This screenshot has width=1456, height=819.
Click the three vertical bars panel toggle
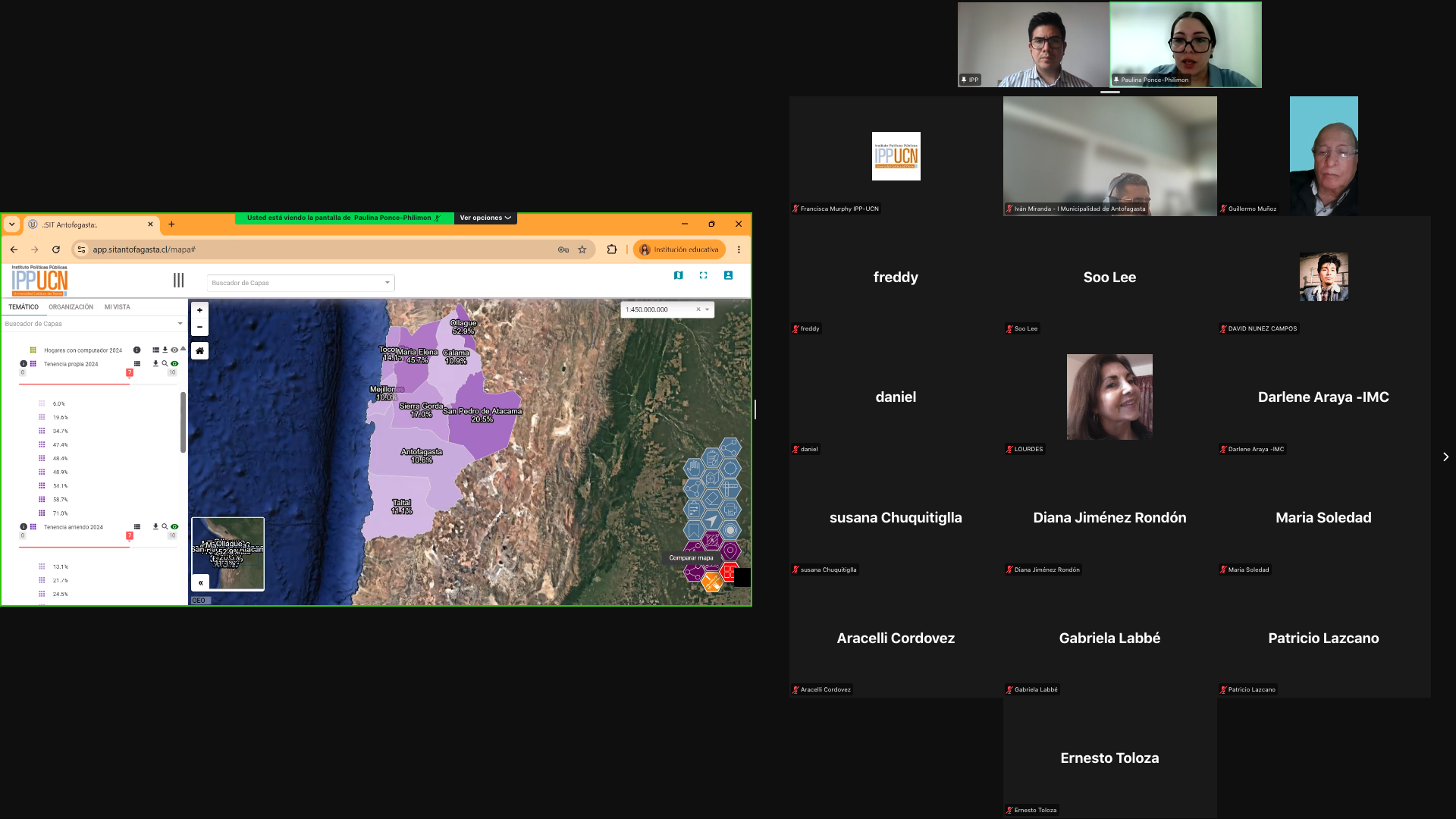[x=178, y=281]
